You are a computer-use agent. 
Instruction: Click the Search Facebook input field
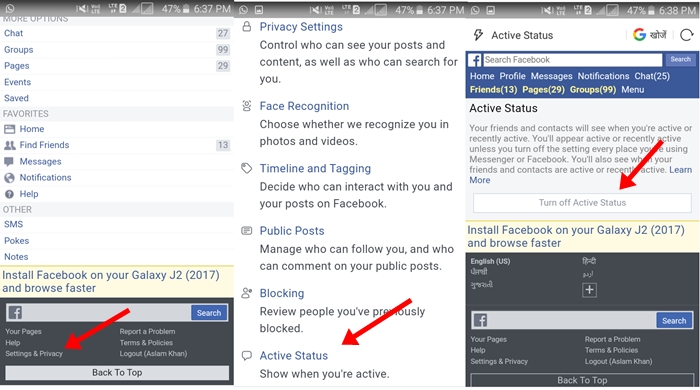[572, 60]
